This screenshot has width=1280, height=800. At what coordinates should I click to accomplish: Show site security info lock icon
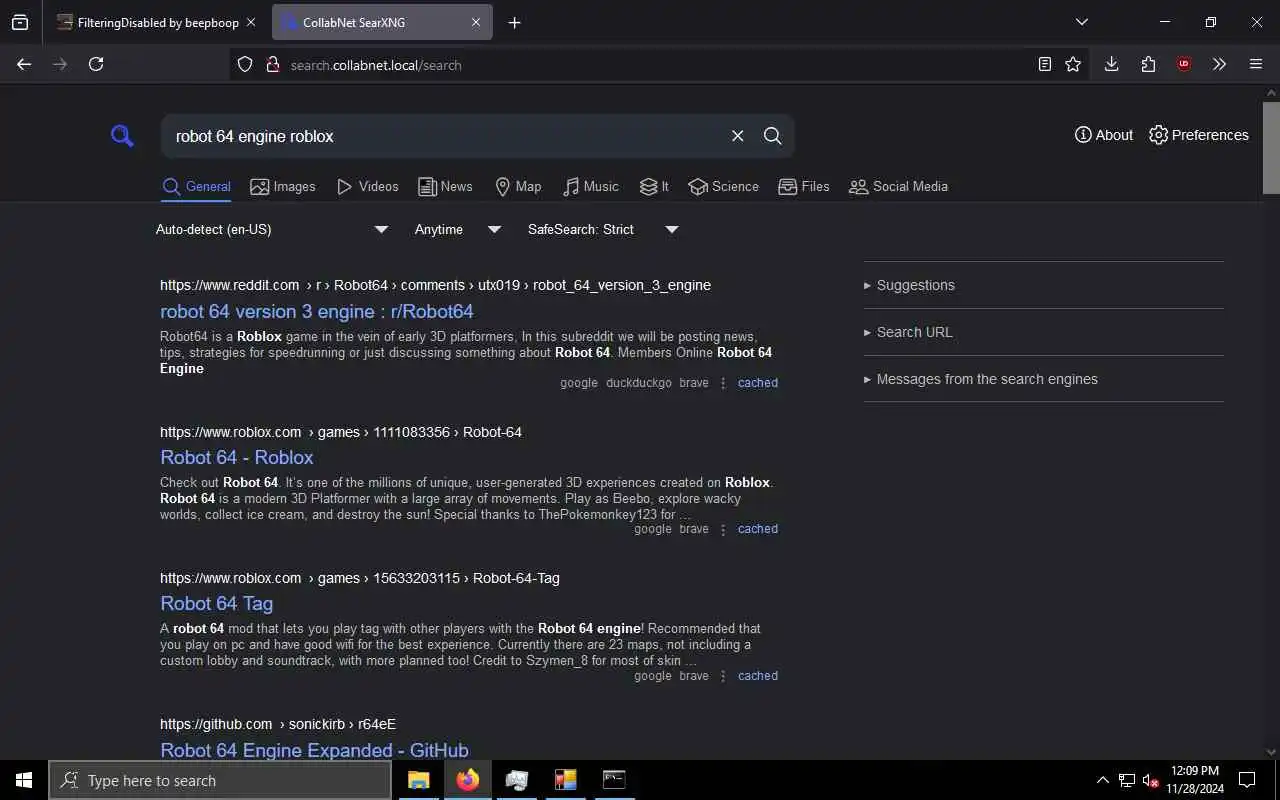(x=272, y=64)
